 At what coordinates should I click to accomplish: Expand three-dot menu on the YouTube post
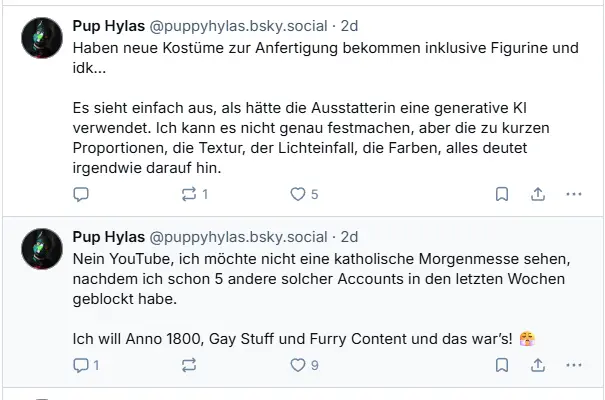(x=573, y=366)
